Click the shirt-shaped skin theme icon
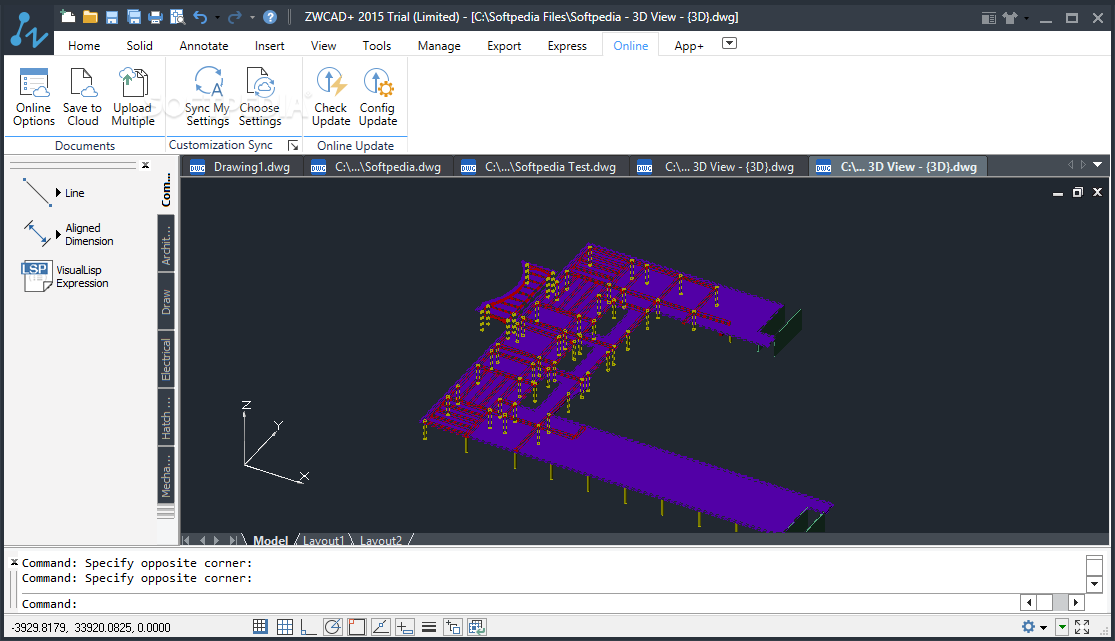Image resolution: width=1115 pixels, height=641 pixels. click(1010, 18)
